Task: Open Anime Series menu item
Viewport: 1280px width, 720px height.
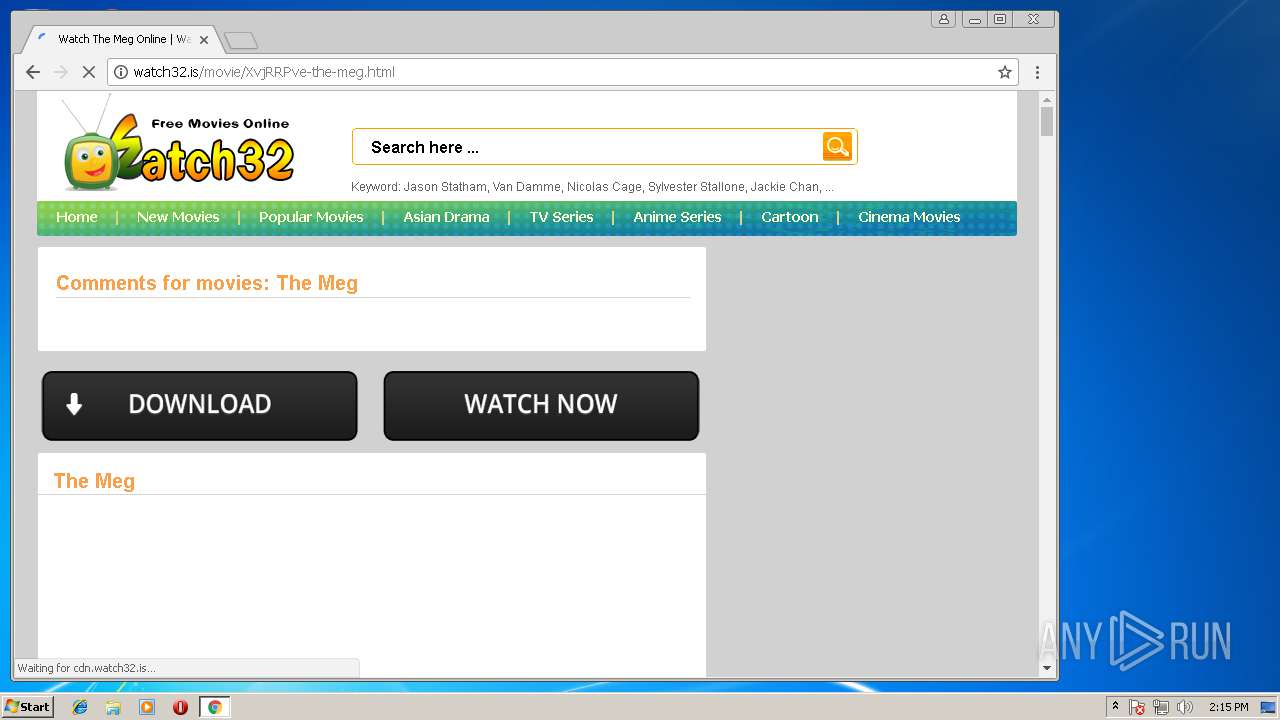Action: [677, 217]
